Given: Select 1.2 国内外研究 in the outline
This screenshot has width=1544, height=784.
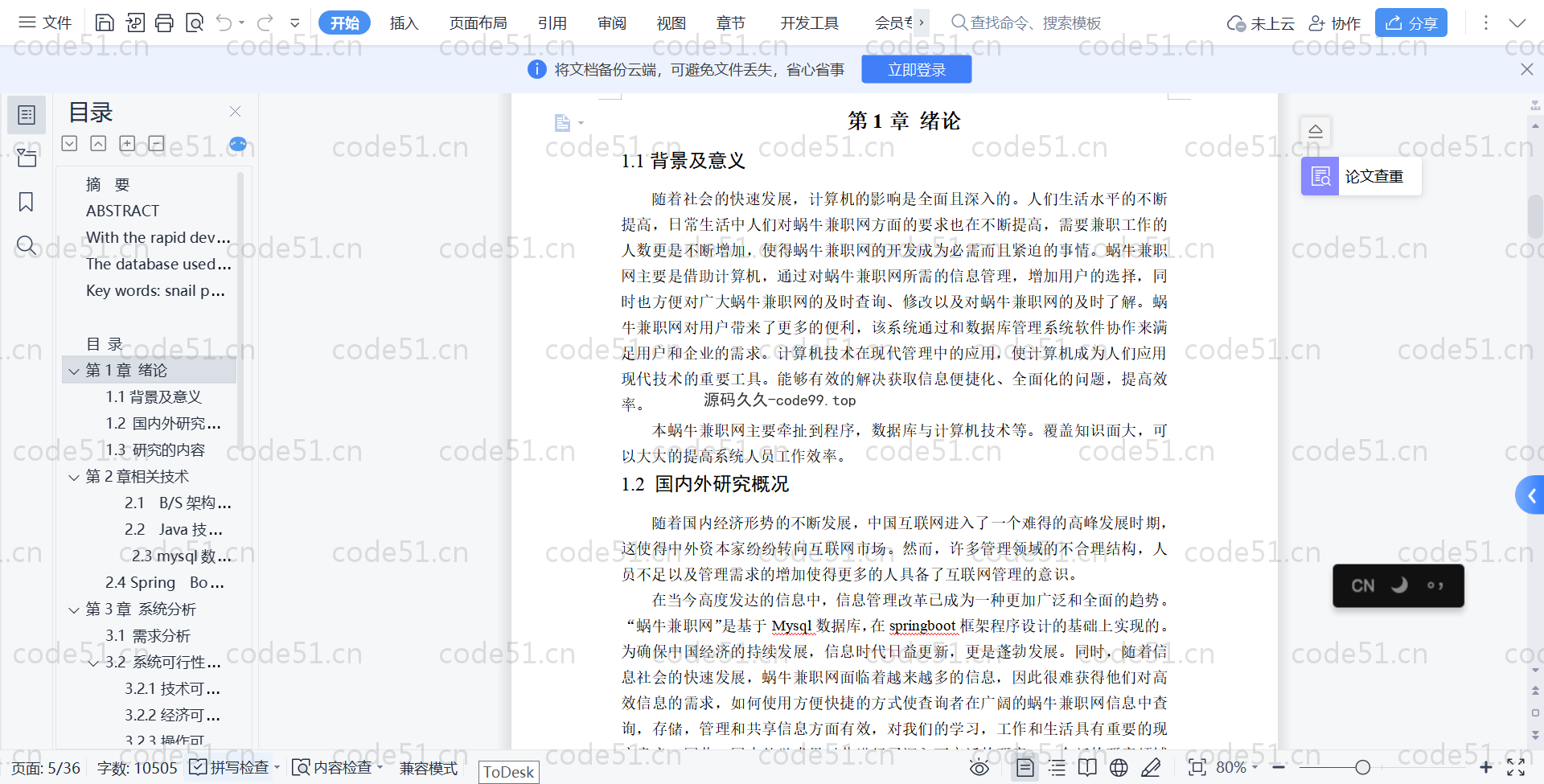Looking at the screenshot, I should 163,424.
